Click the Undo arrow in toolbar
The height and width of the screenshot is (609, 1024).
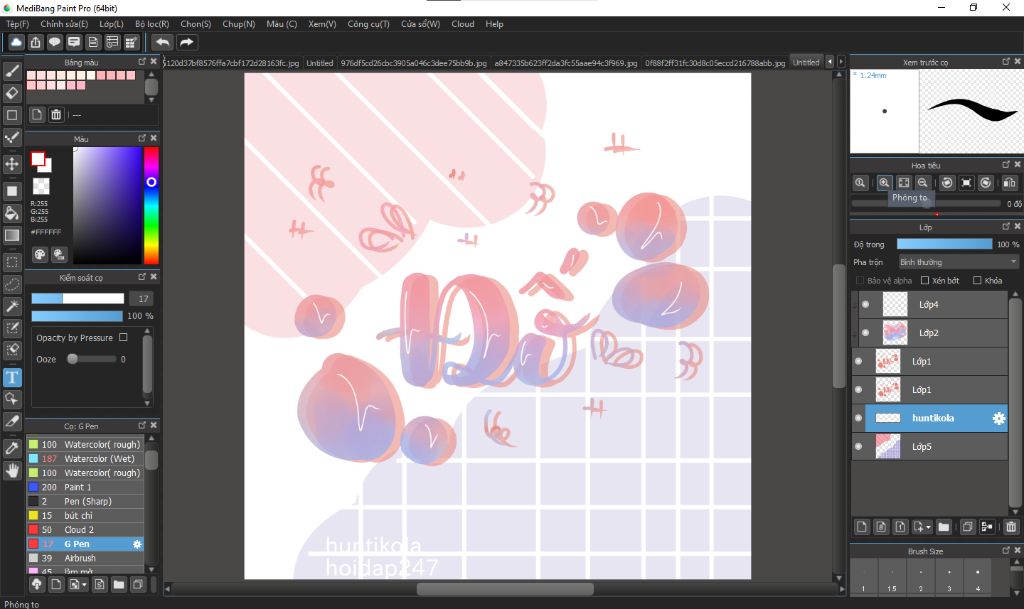click(x=163, y=42)
